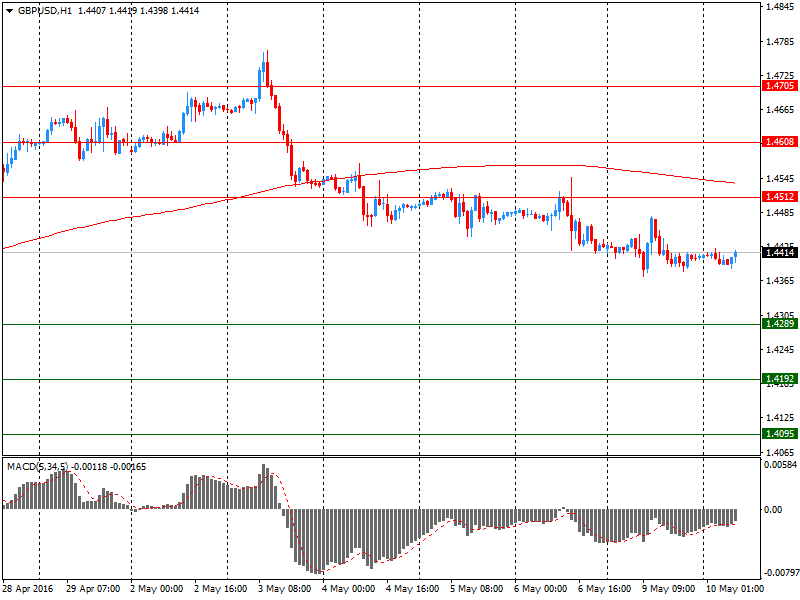Select the 1.4365 price scale value

click(781, 281)
